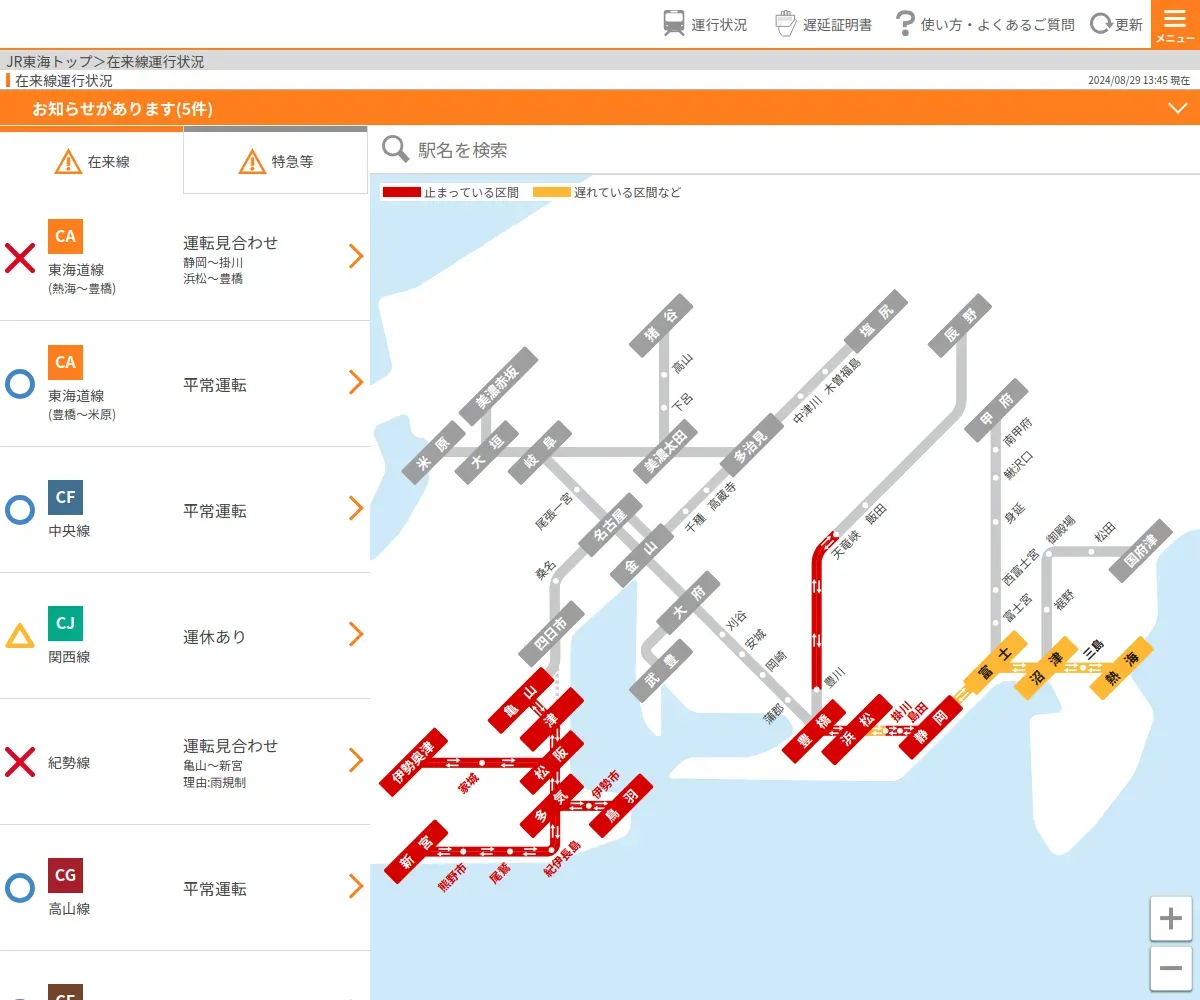Click the 駅名を検索 search field
Screen dimensions: 1200x1000
click(785, 150)
